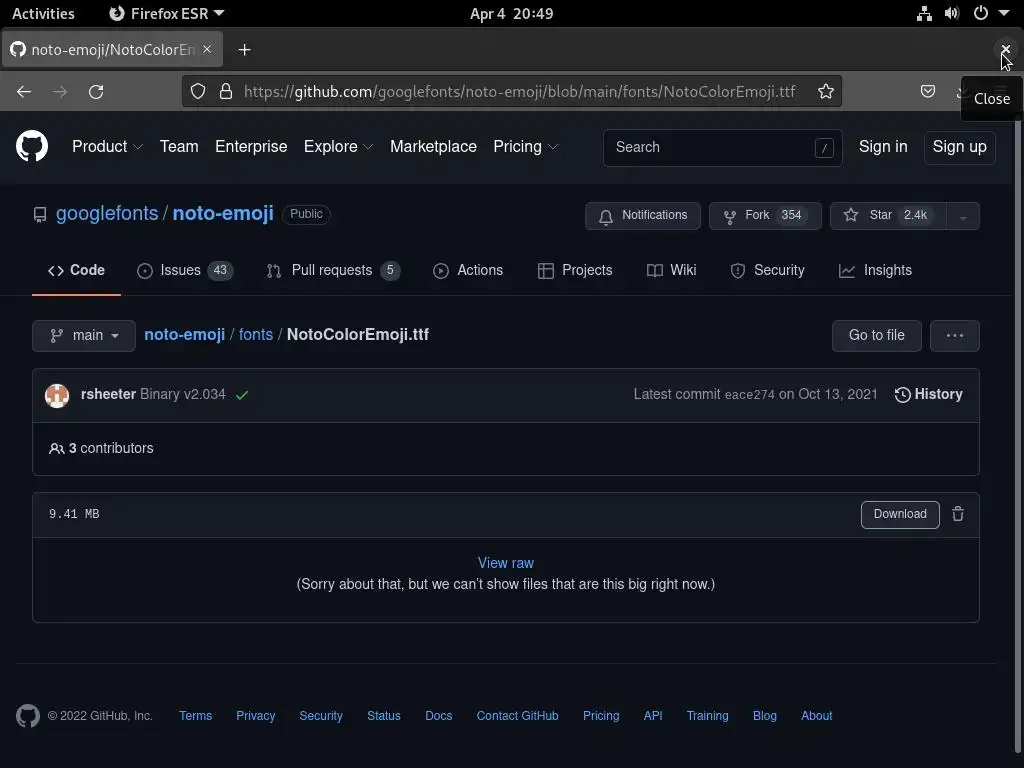Click the trash delete file icon
This screenshot has width=1024, height=768.
[x=958, y=514]
